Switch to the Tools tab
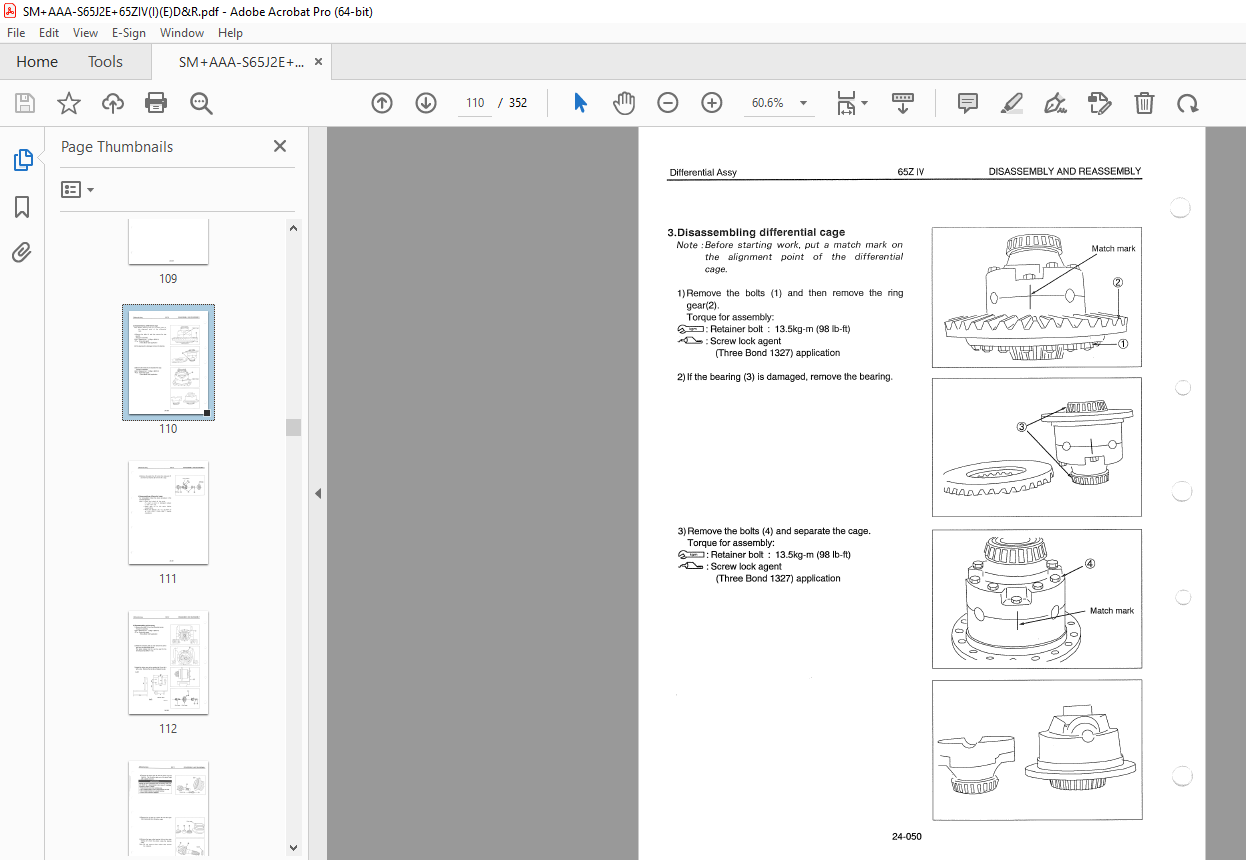1246x860 pixels. coord(105,61)
